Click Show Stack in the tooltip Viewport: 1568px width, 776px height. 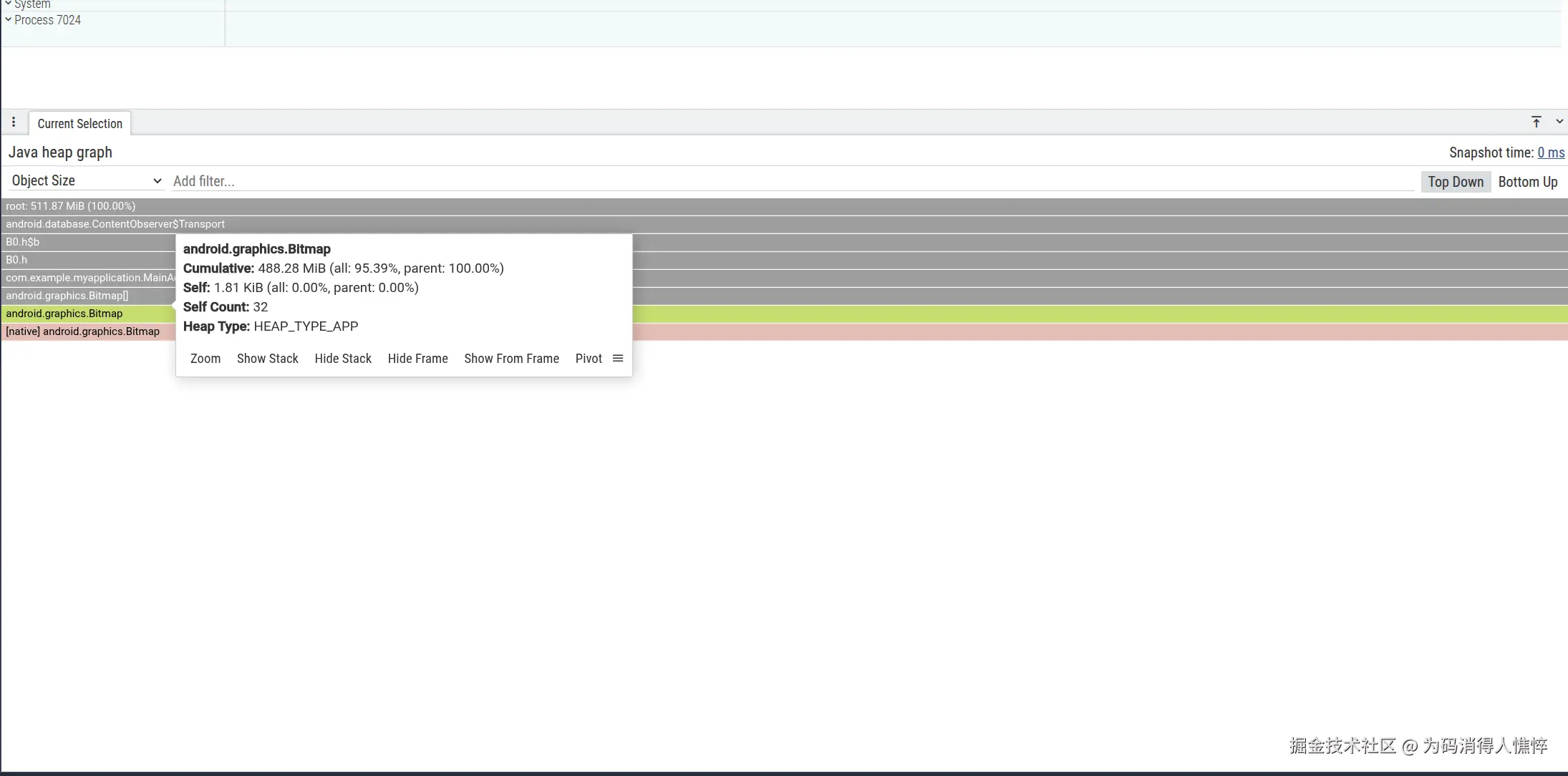(267, 359)
